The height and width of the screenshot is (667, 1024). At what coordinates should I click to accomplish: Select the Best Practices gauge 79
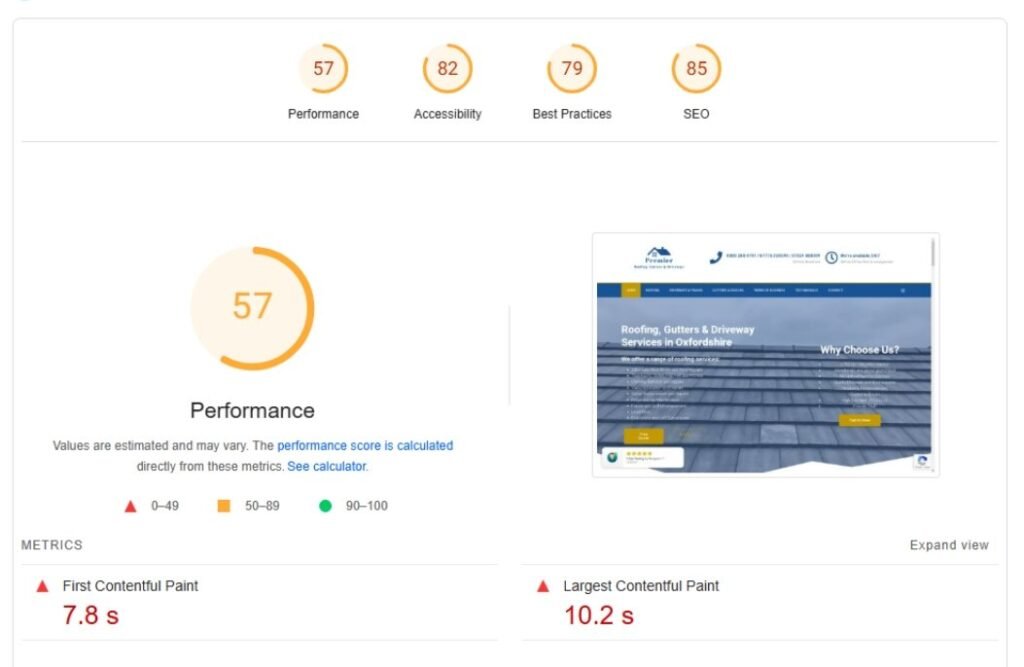click(x=572, y=69)
